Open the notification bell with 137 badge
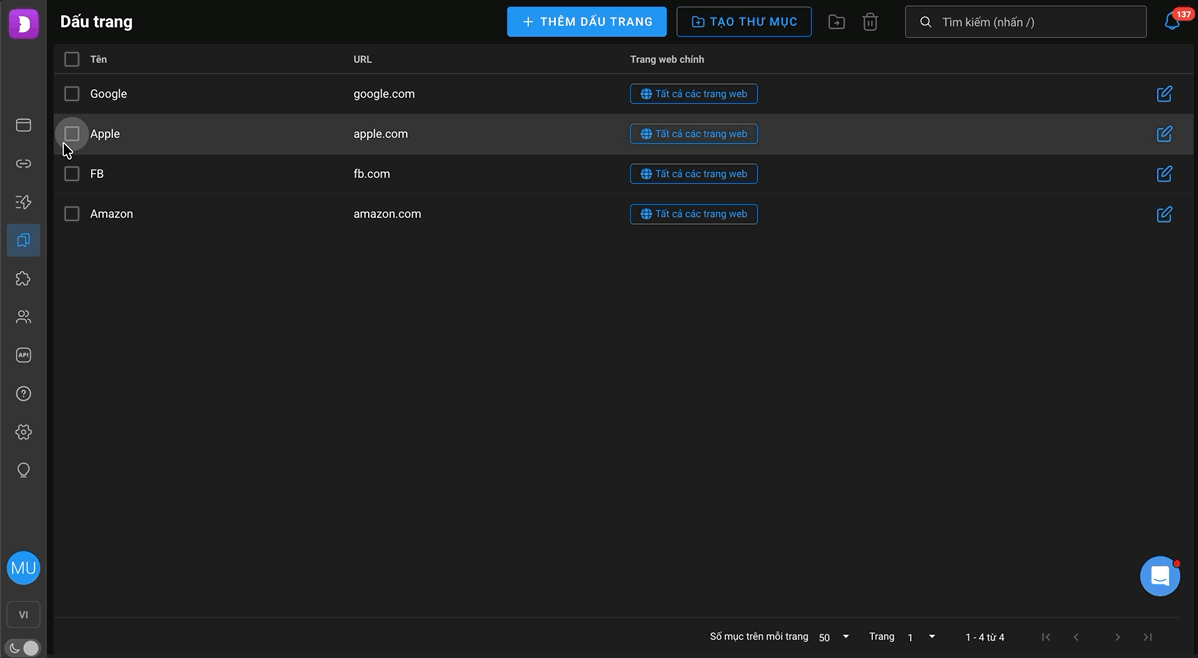This screenshot has height=658, width=1198. coord(1173,21)
